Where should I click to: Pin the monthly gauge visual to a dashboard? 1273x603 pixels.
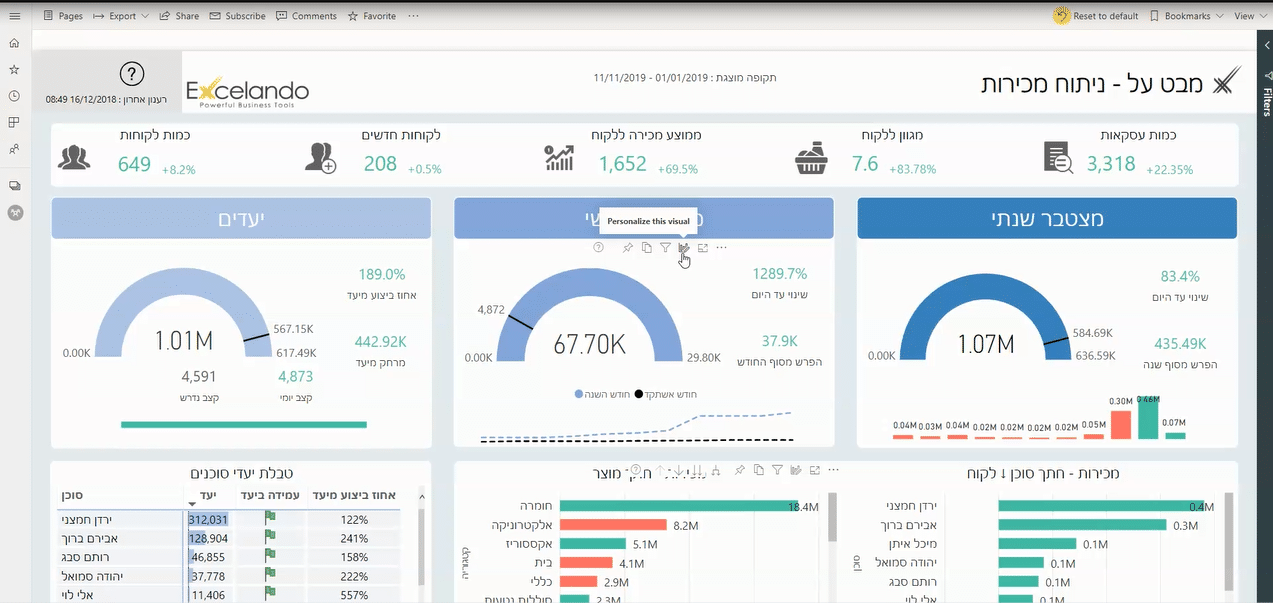coord(627,247)
